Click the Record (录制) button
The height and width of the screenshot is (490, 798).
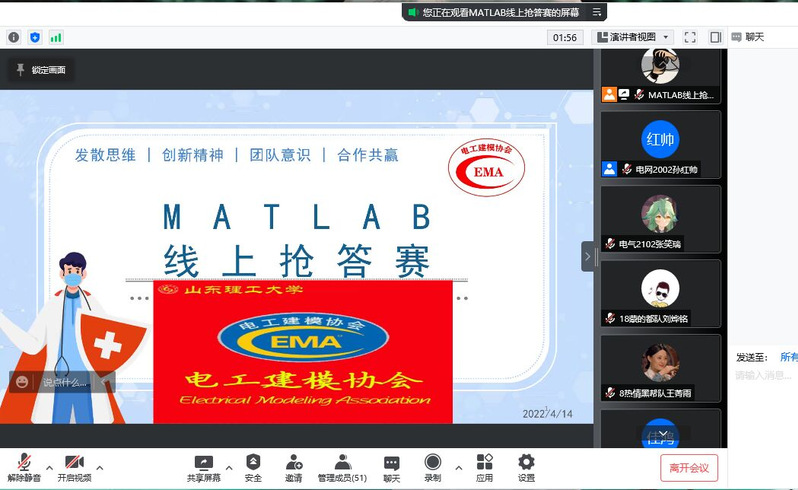(x=433, y=466)
